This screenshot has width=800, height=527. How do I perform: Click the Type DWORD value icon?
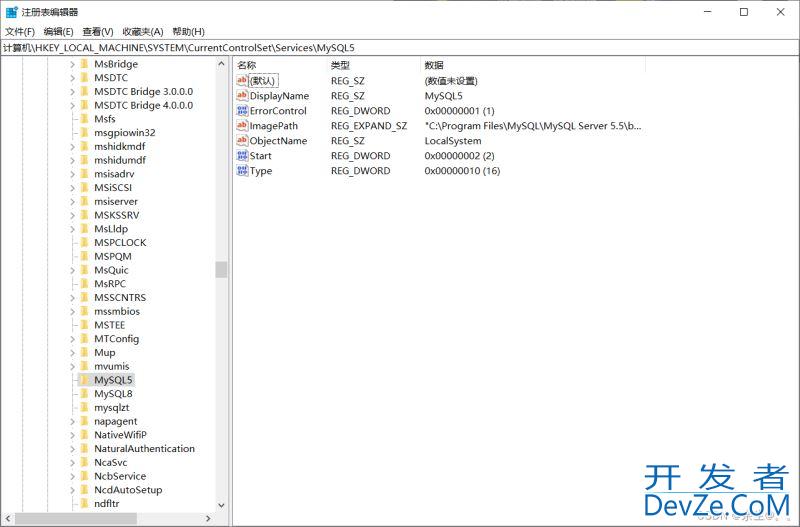pos(242,171)
